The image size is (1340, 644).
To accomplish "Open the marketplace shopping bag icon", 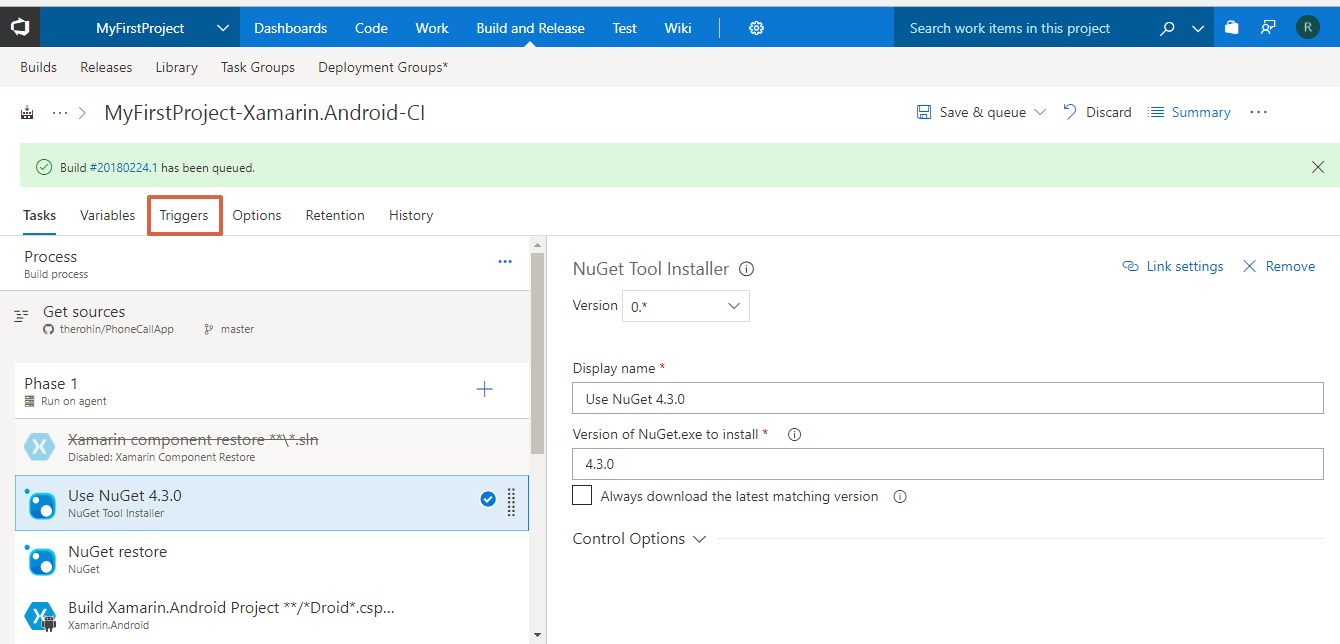I will [x=1232, y=28].
